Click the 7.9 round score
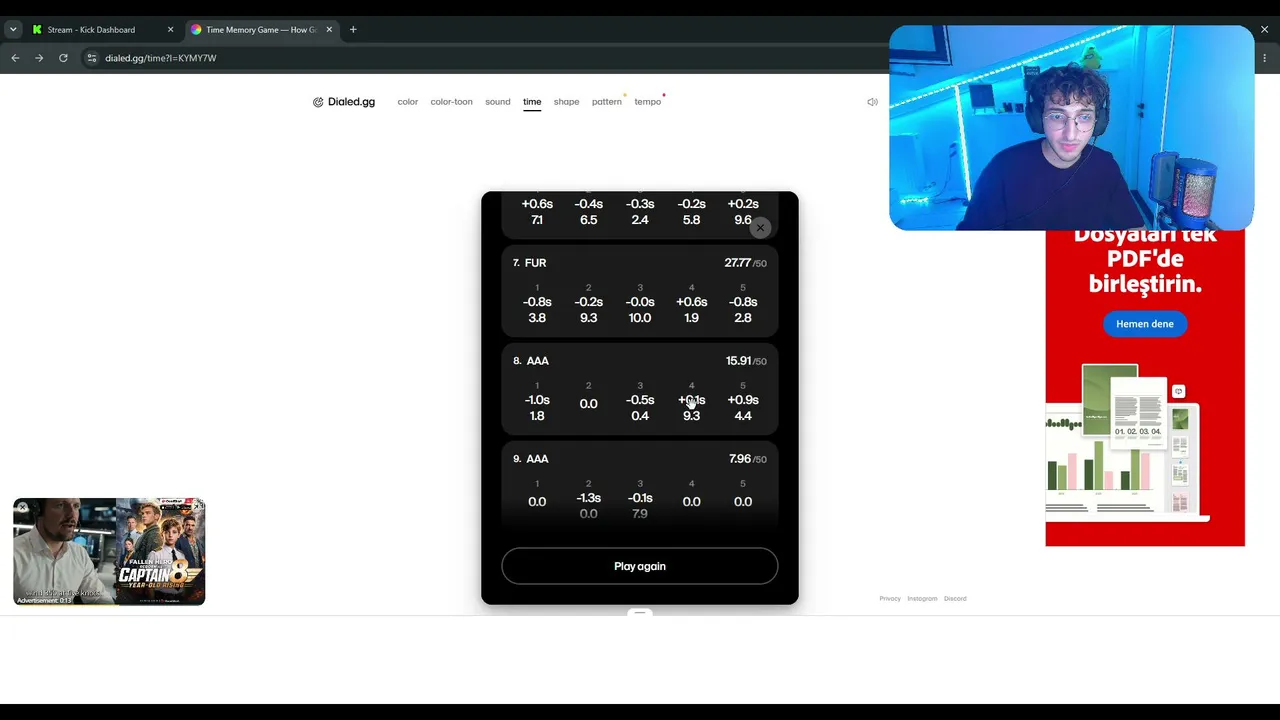Viewport: 1280px width, 720px height. (640, 514)
